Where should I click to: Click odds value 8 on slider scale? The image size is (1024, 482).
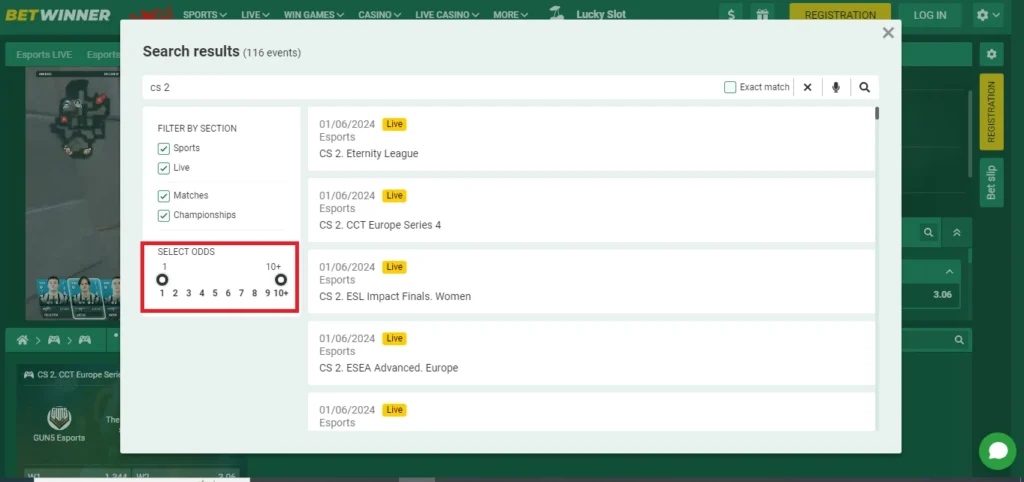pyautogui.click(x=255, y=293)
